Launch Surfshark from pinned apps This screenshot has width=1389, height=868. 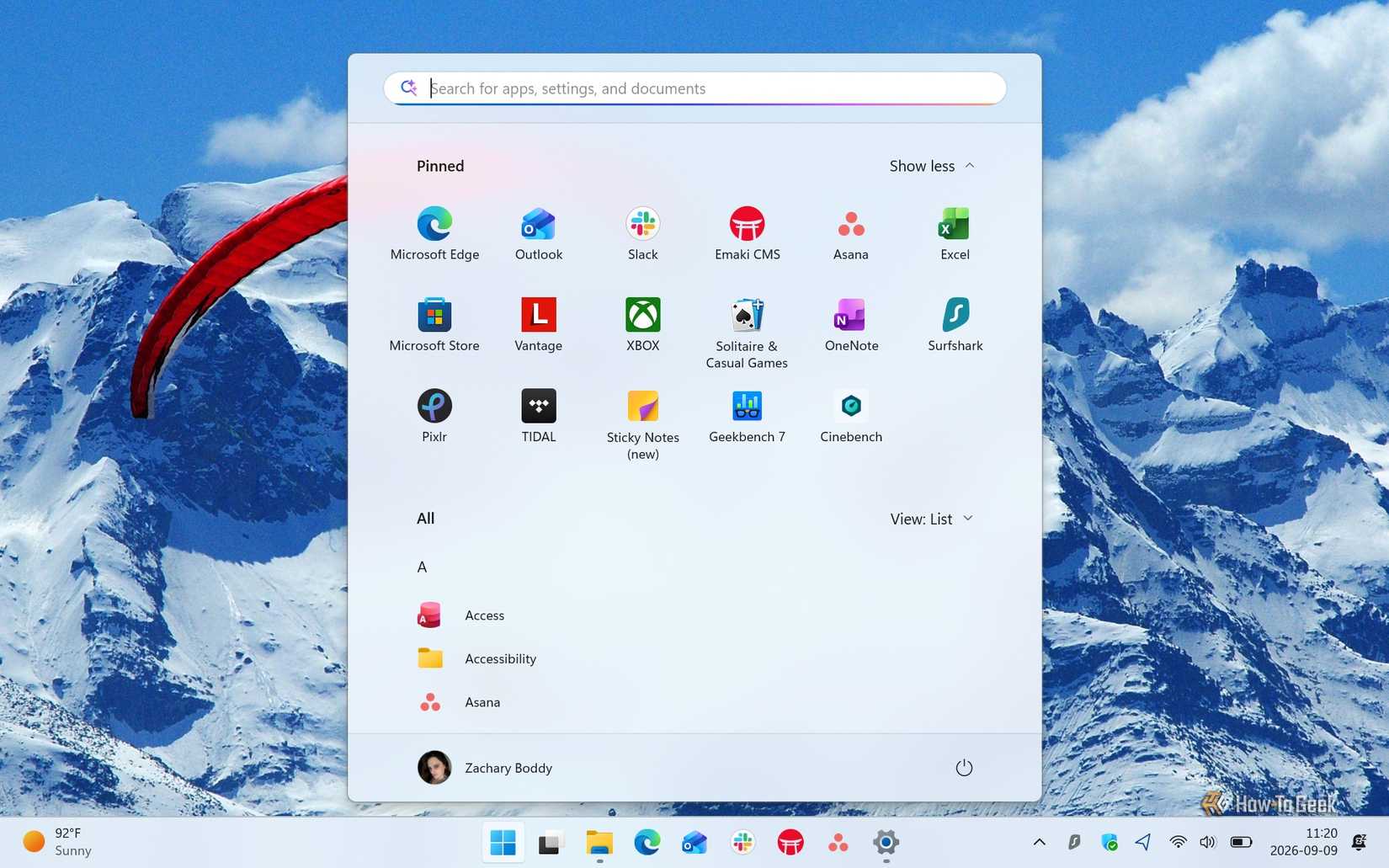(955, 325)
